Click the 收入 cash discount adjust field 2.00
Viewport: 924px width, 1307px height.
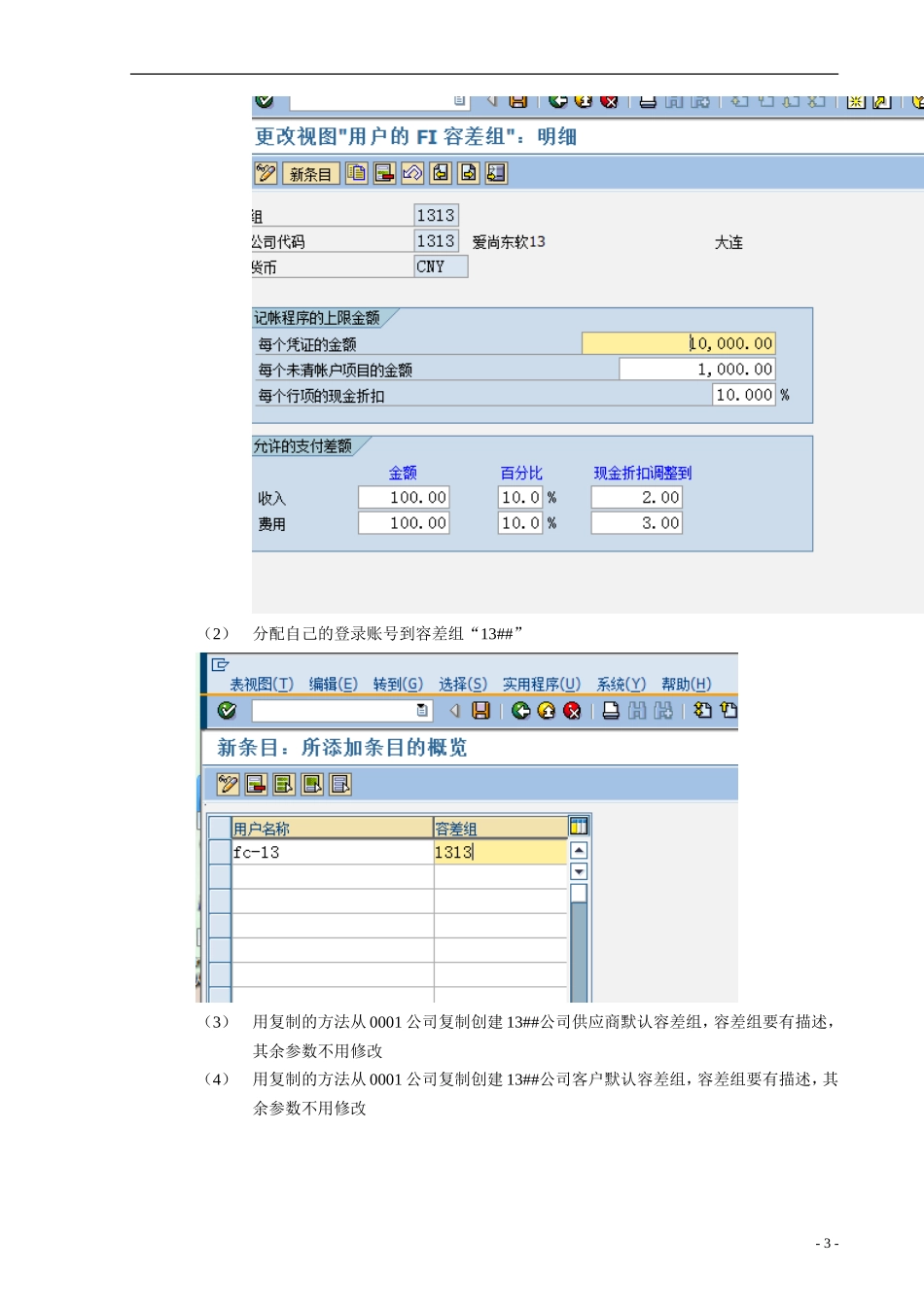pyautogui.click(x=637, y=498)
